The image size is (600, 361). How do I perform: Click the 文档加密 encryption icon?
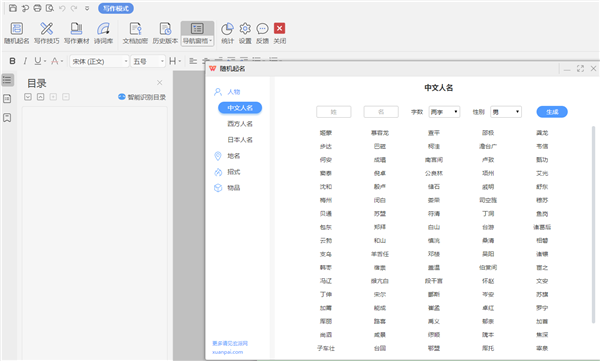point(135,33)
